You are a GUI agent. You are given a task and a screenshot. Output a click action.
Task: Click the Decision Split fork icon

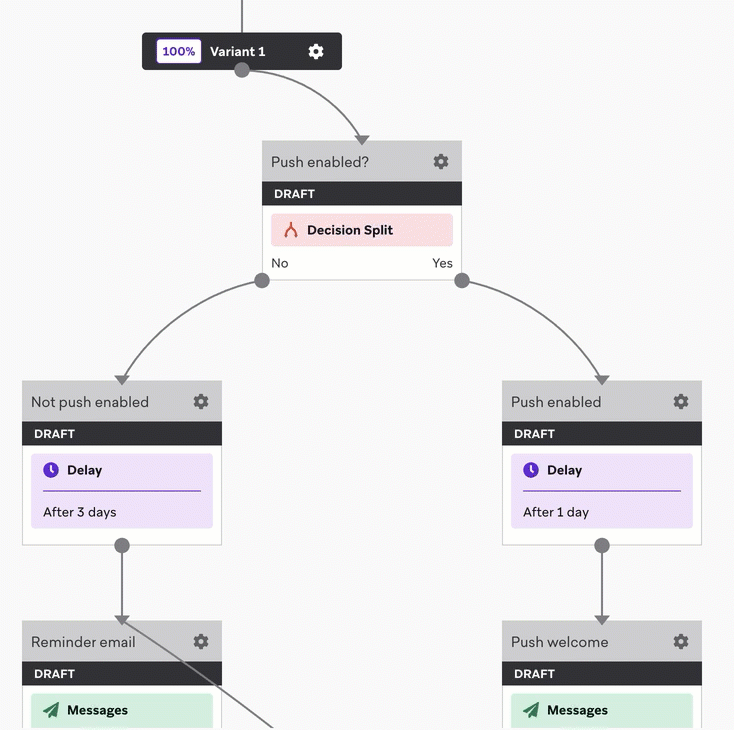291,230
